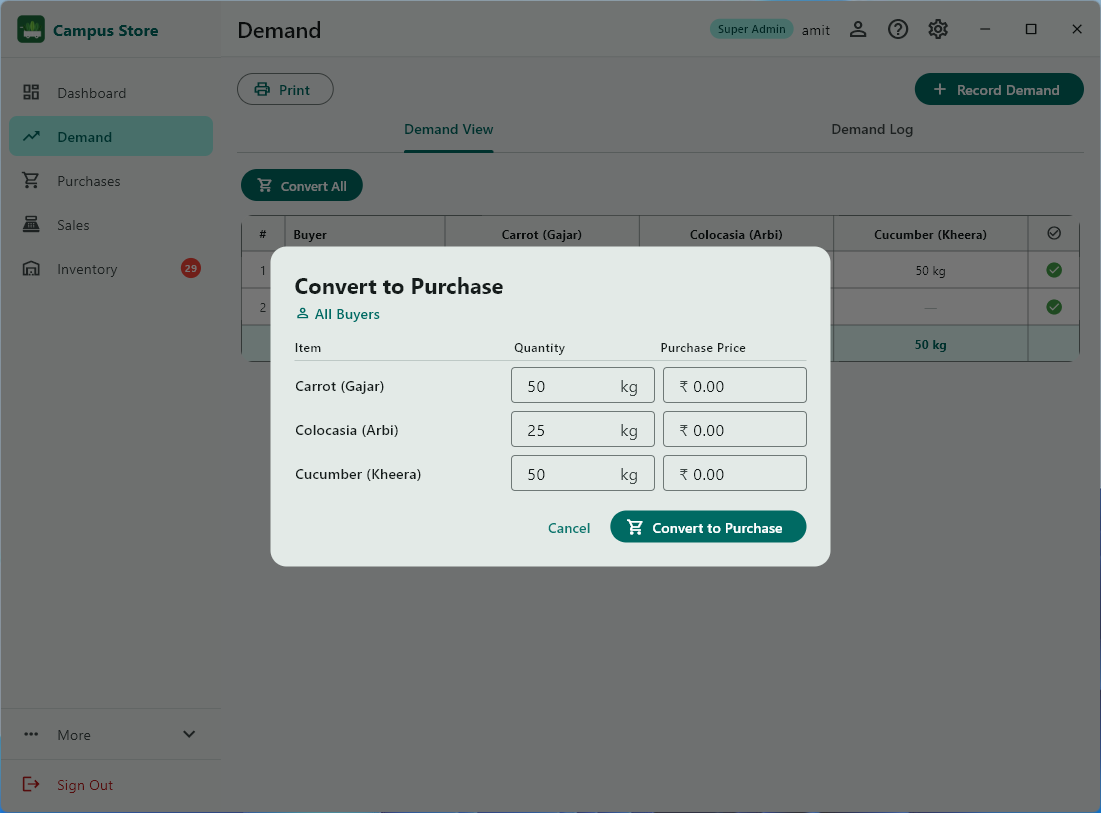Screen dimensions: 1101x813
Task: Click the Colocasia (Arbi) column header
Action: (x=736, y=234)
